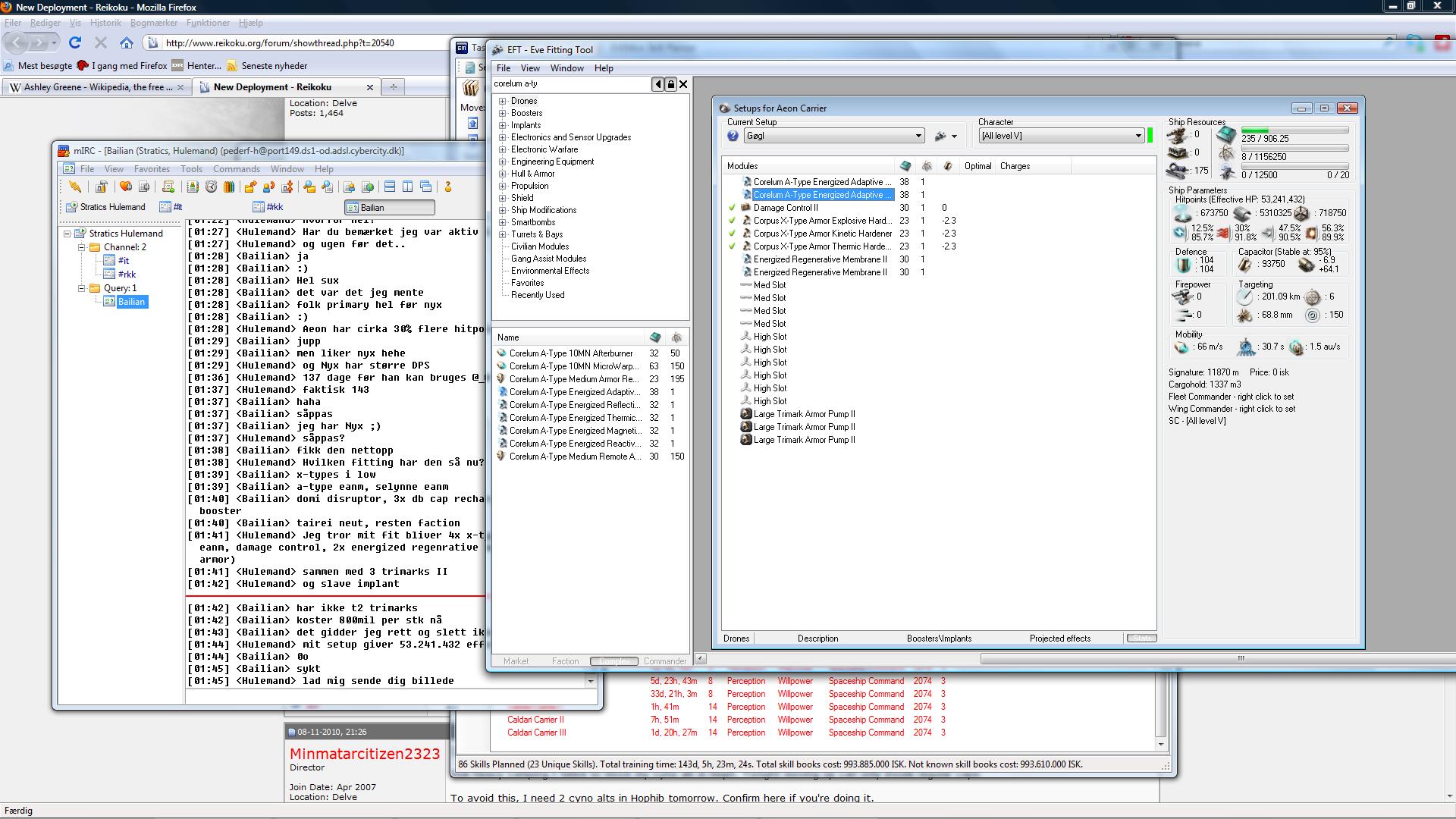Click the EFT module search input field
Image resolution: width=1456 pixels, height=819 pixels.
click(570, 84)
